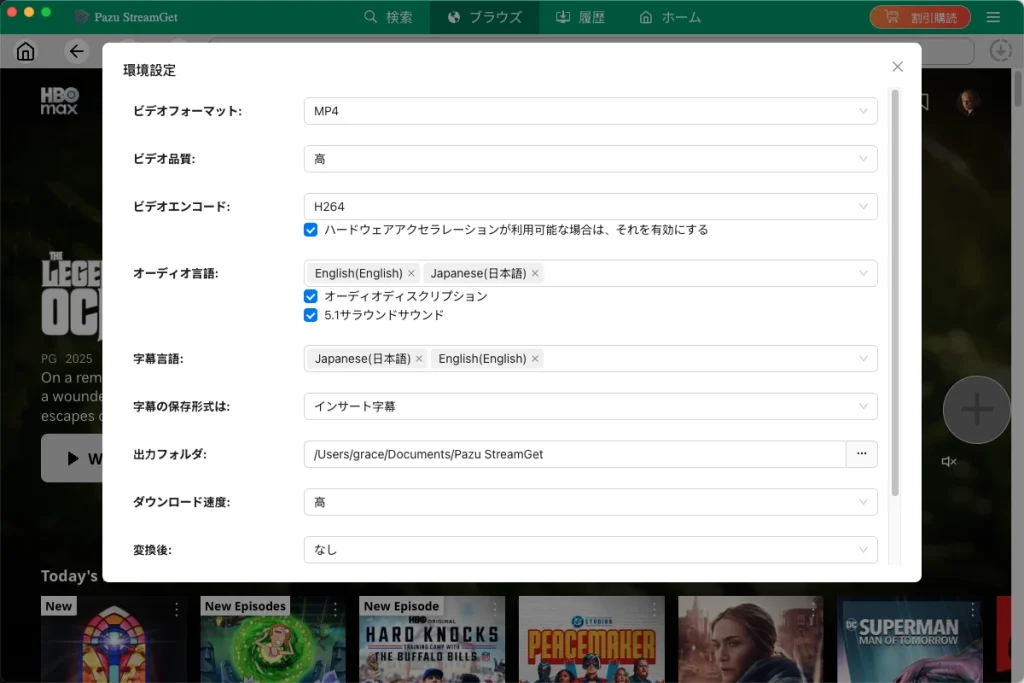Open the ビデオエンコード H264 dropdown
The width and height of the screenshot is (1024, 683).
click(590, 206)
